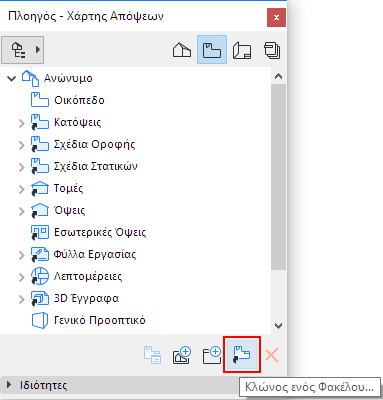
Task: Switch to Project Map view icon
Action: pos(182,50)
